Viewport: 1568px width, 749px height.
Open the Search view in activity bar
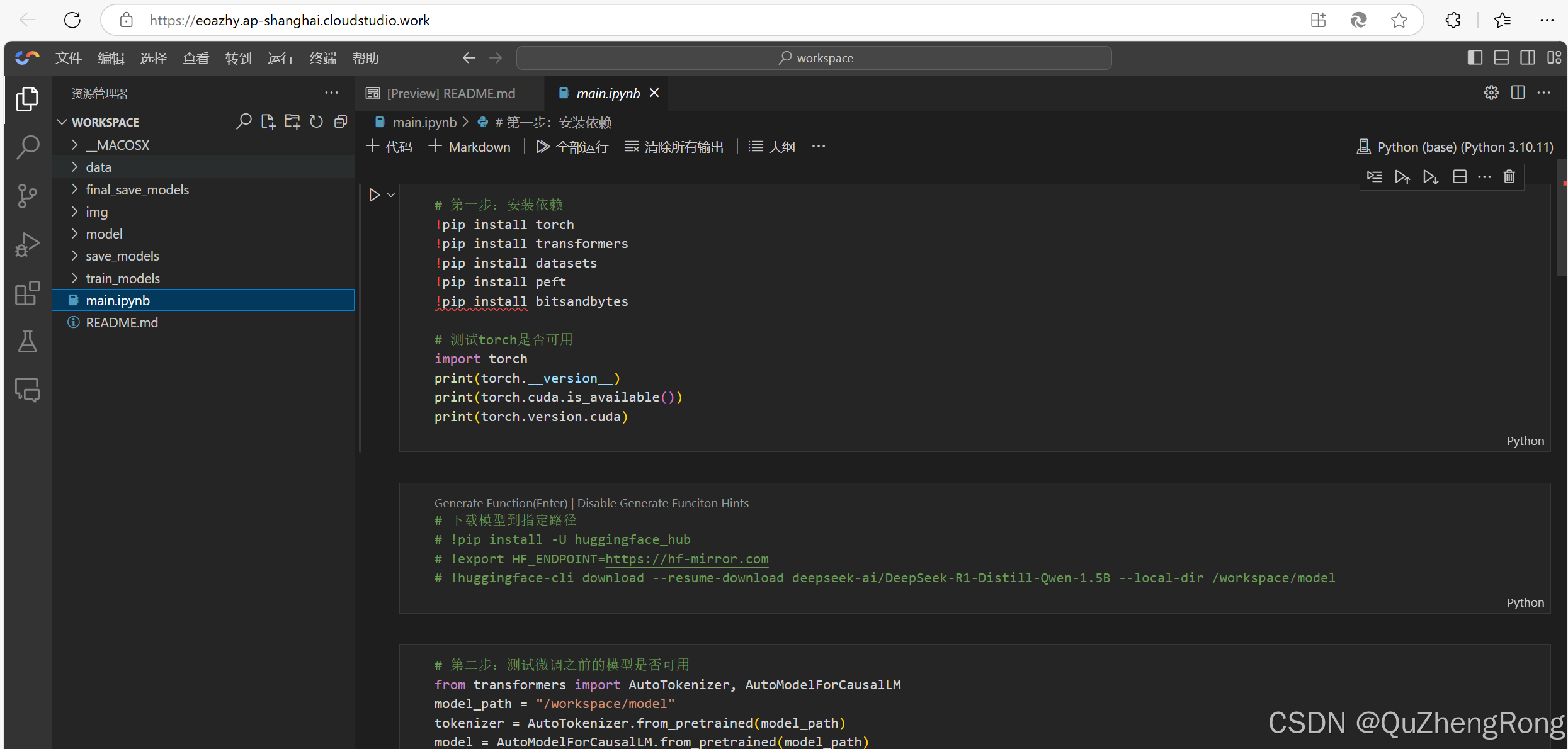click(x=27, y=147)
